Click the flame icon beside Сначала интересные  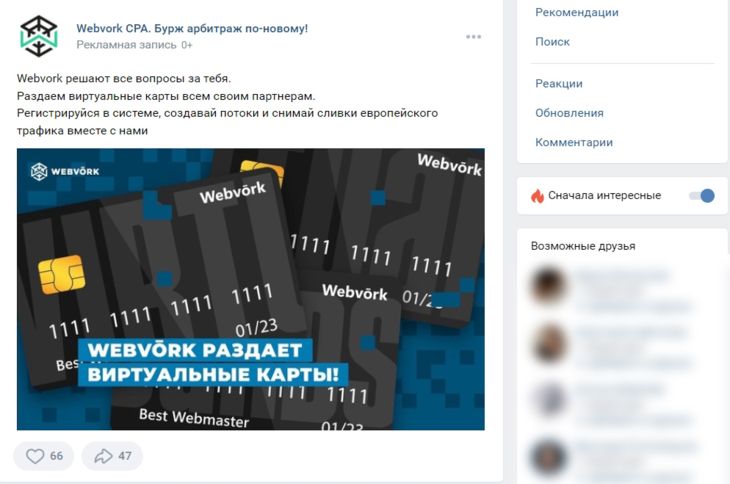point(537,195)
